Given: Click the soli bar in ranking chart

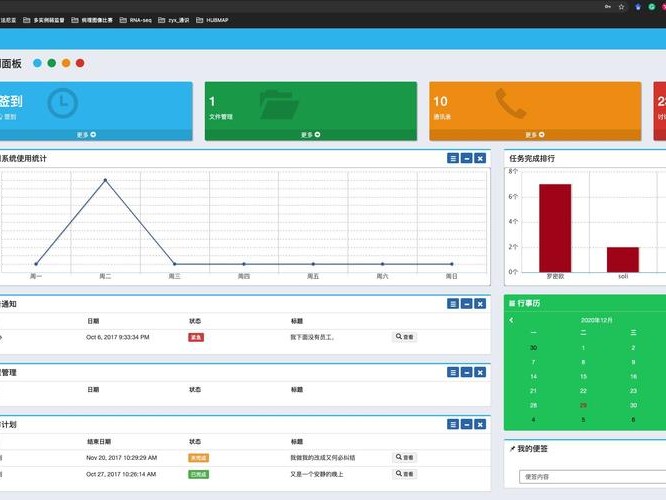Looking at the screenshot, I should click(x=623, y=260).
